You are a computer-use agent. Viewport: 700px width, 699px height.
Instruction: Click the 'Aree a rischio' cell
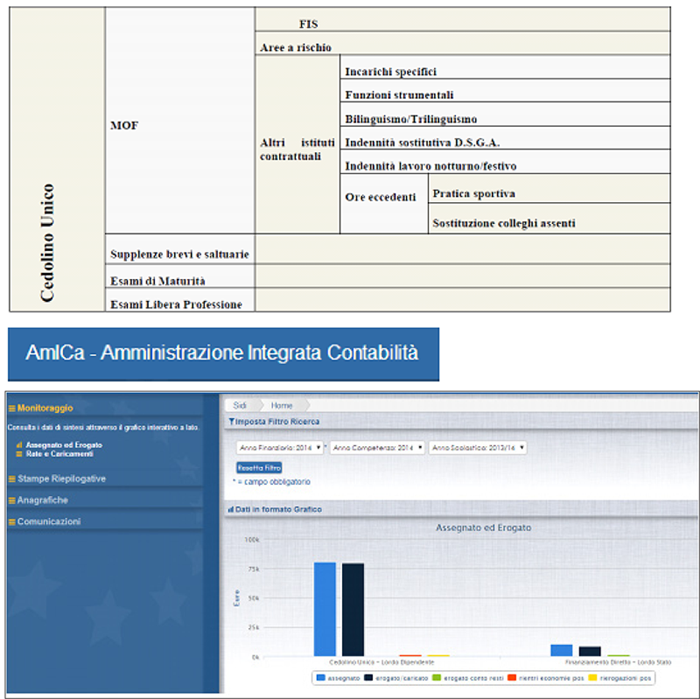tap(462, 43)
